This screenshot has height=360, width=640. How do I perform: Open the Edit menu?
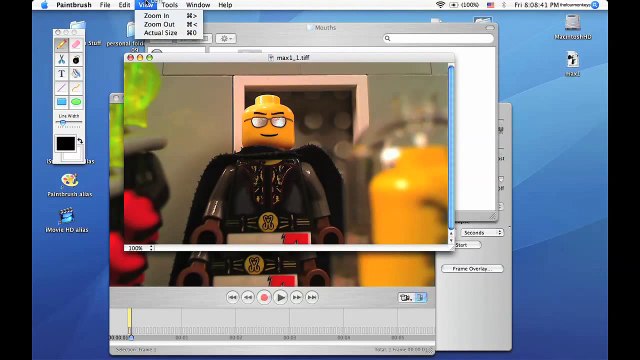point(124,5)
